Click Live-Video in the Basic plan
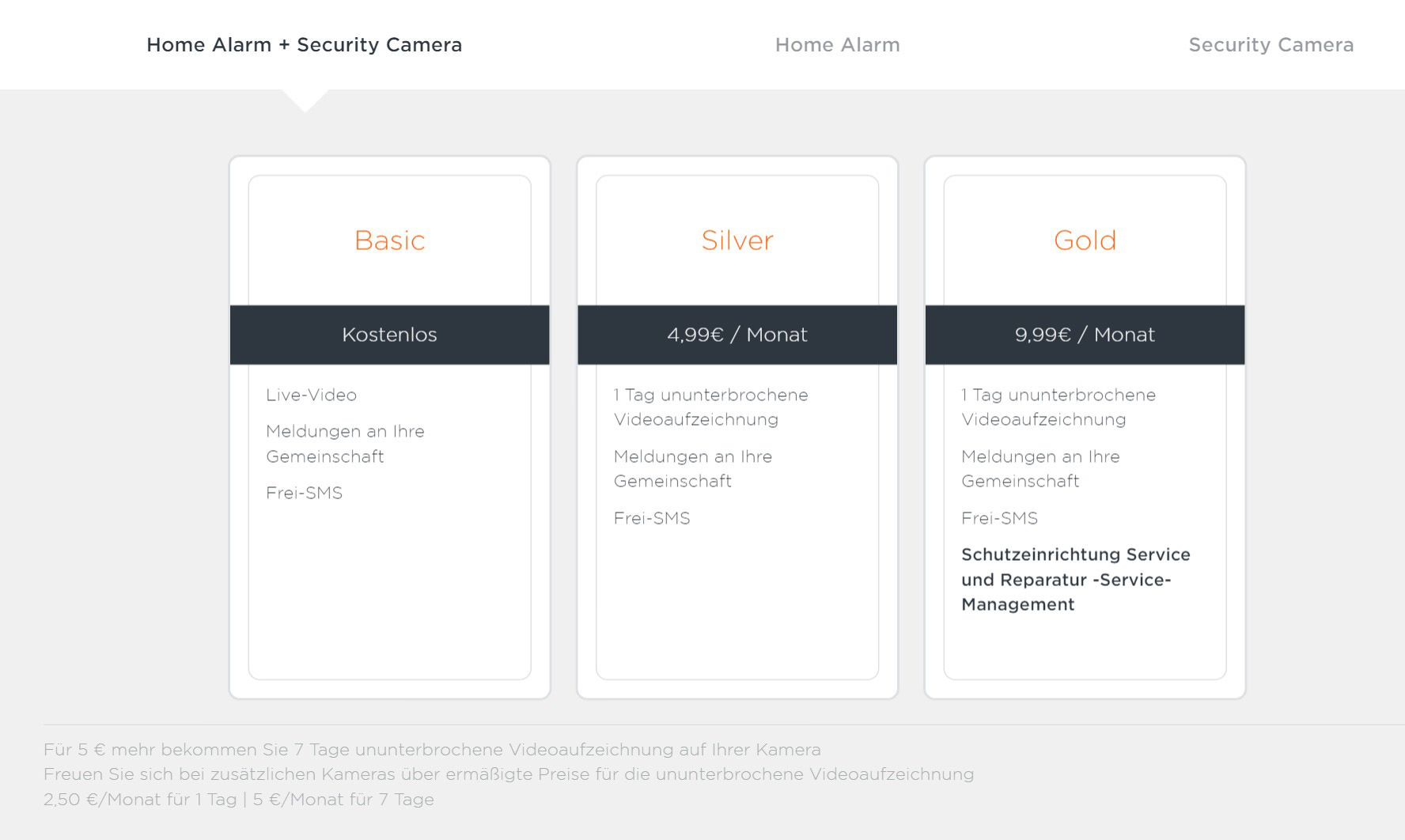 point(312,395)
